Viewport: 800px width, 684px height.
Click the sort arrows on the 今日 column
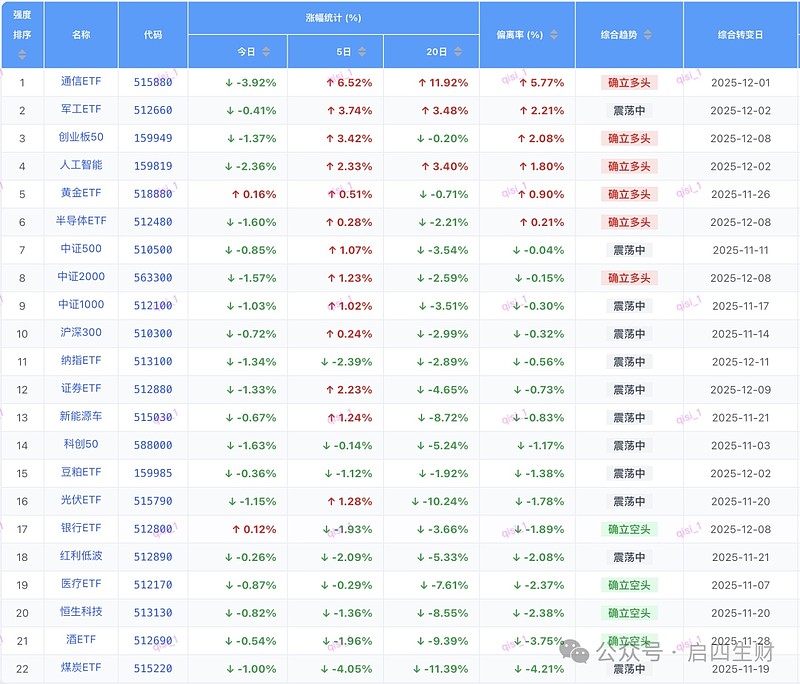(267, 50)
